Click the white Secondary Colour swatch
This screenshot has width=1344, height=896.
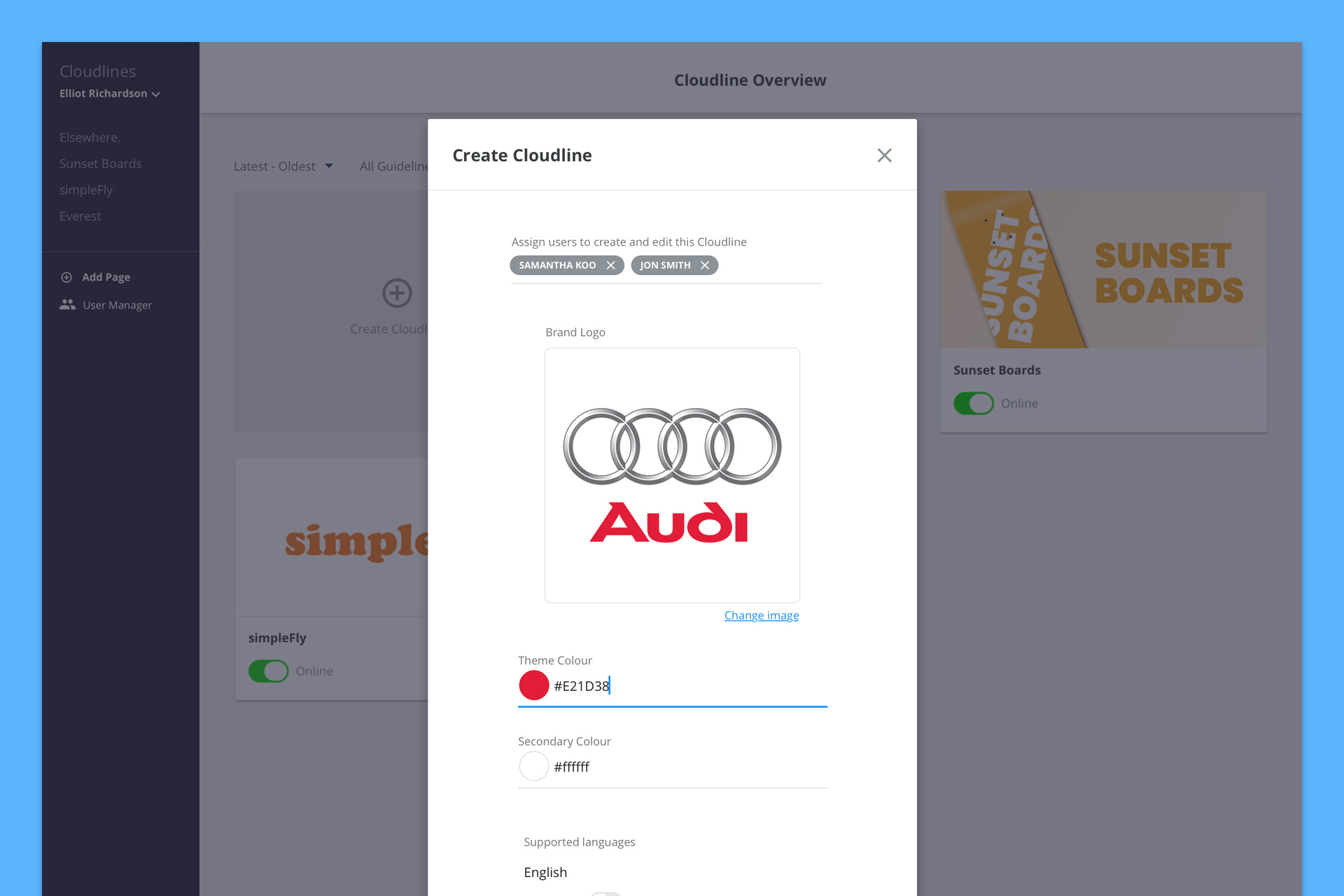[533, 766]
